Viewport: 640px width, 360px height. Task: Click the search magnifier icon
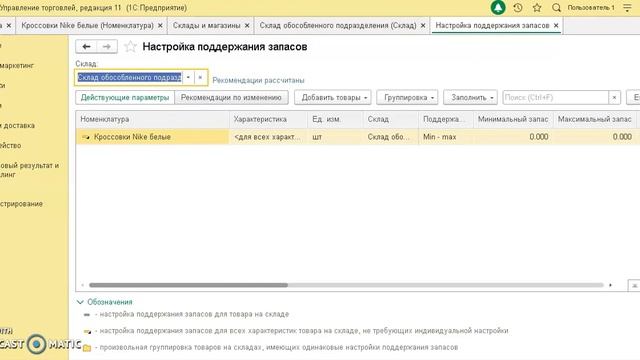[556, 7]
